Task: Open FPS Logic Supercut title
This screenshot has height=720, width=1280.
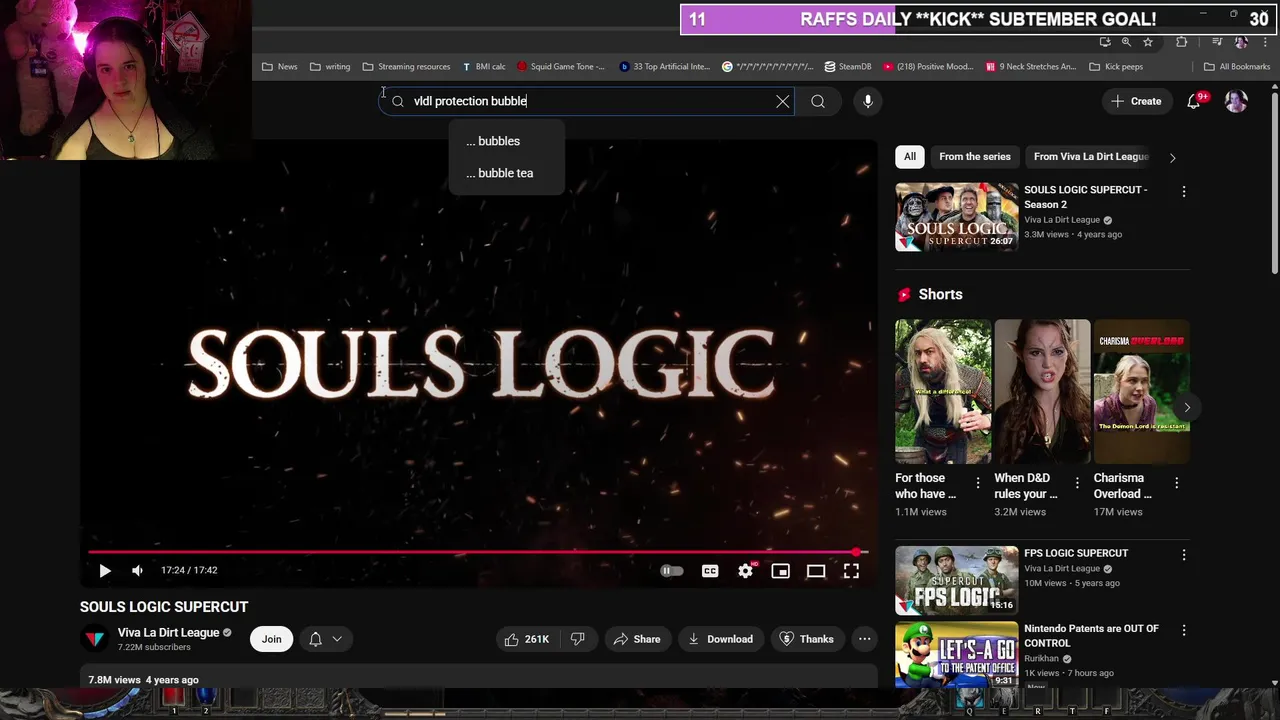Action: point(1075,553)
